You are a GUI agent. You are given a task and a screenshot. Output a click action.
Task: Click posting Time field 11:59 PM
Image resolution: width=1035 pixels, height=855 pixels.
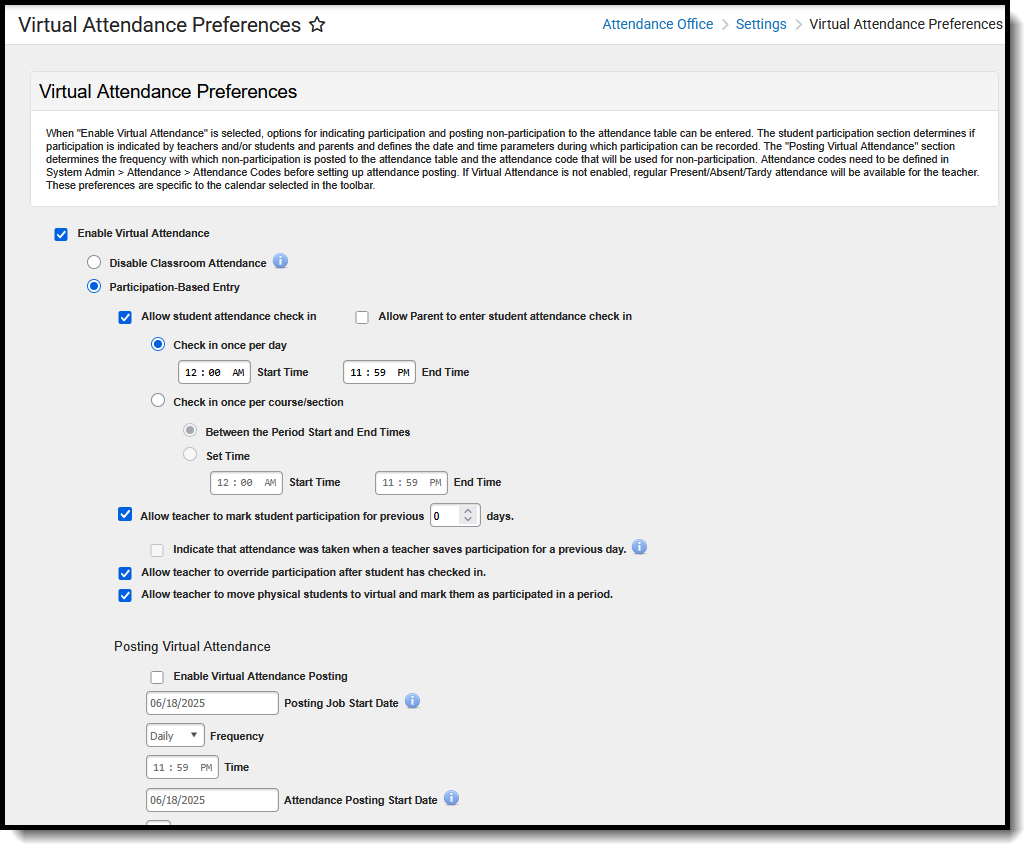click(182, 767)
